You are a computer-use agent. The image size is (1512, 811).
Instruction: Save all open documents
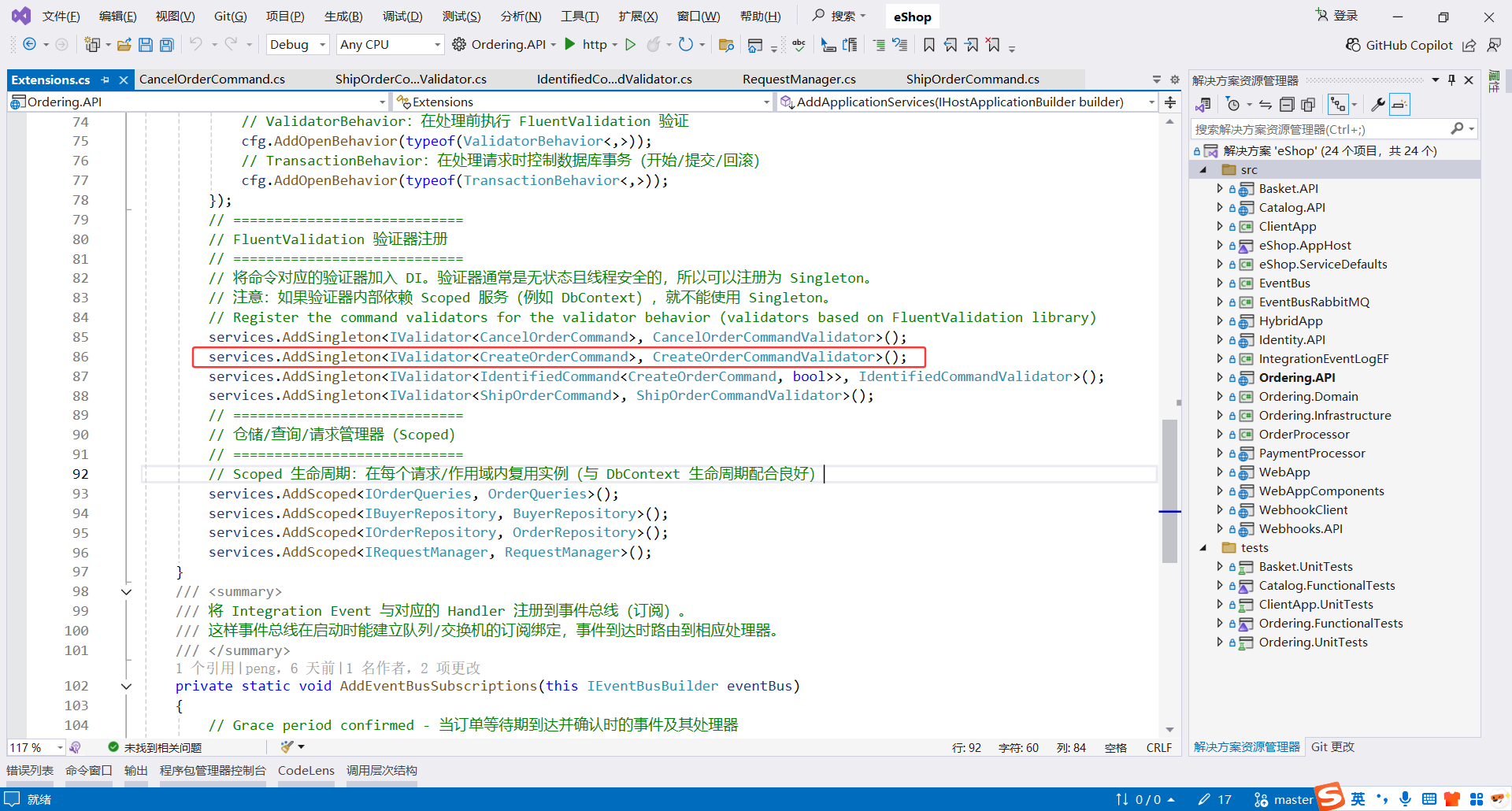click(166, 45)
